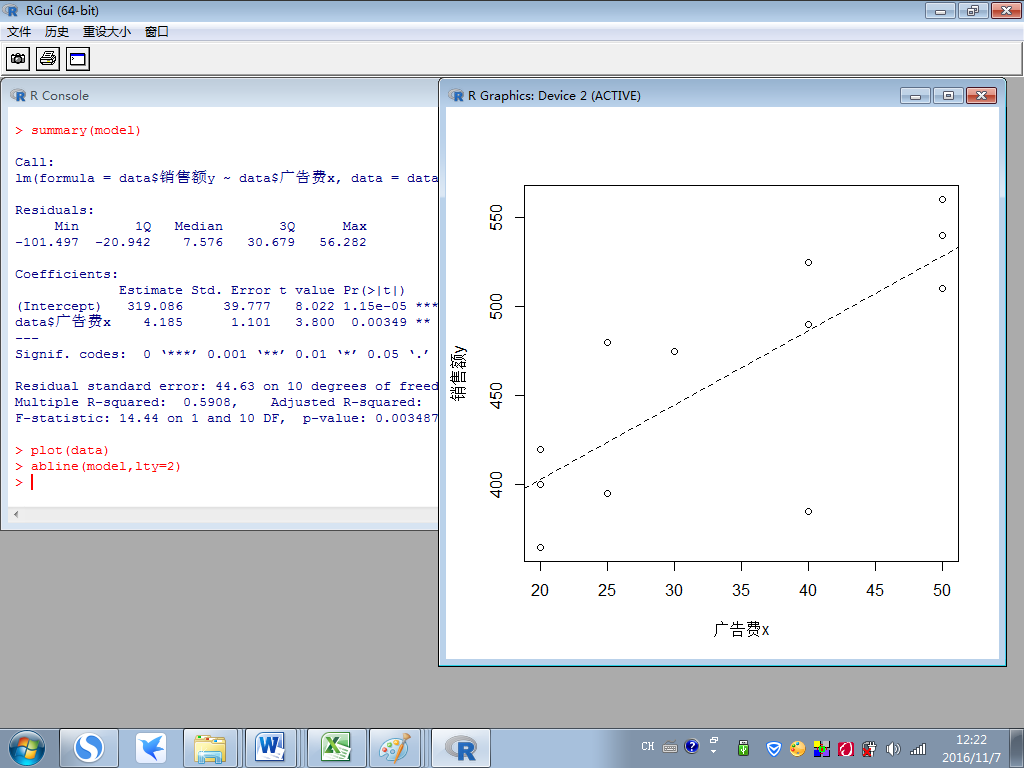This screenshot has height=768, width=1024.
Task: Click the CH input language indicator
Action: pyautogui.click(x=647, y=746)
